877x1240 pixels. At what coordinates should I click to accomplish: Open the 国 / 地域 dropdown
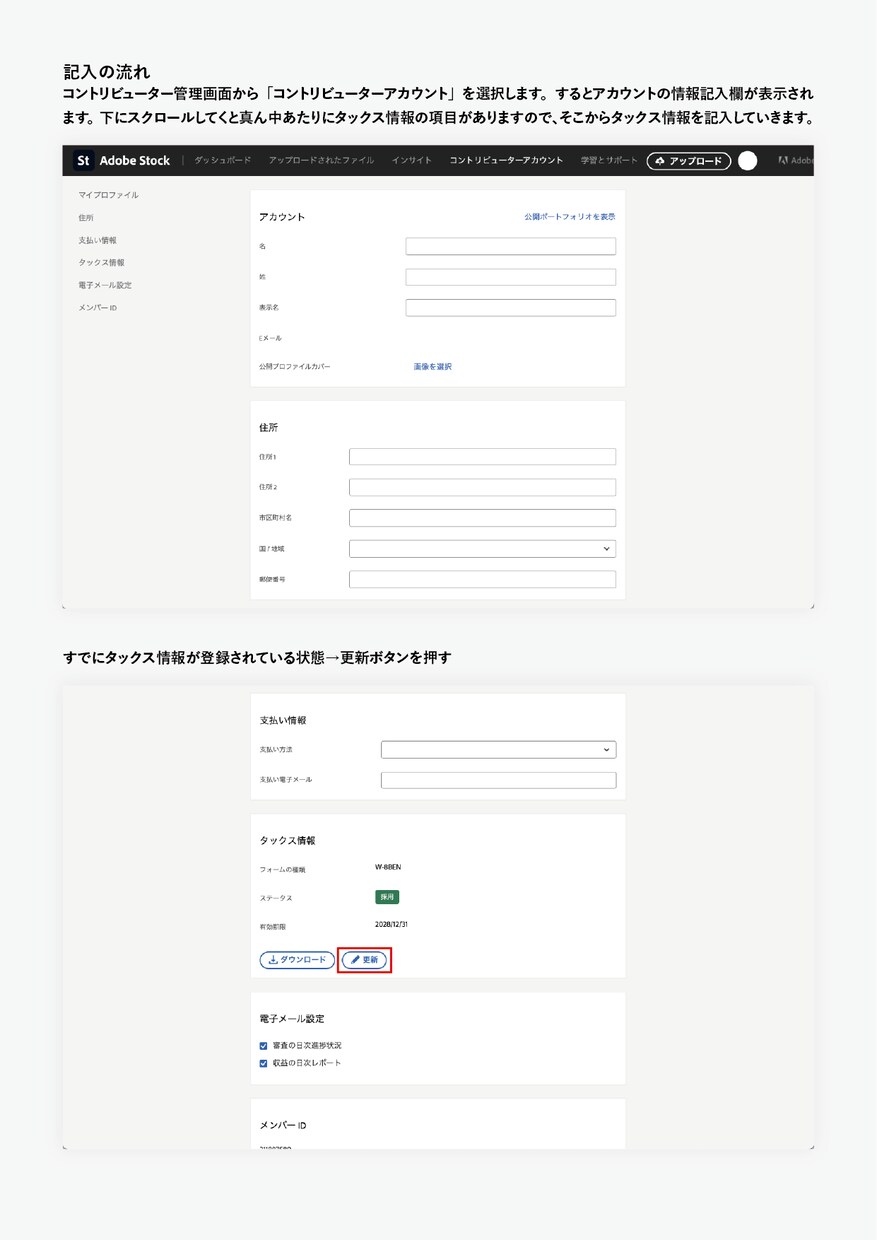pos(482,549)
